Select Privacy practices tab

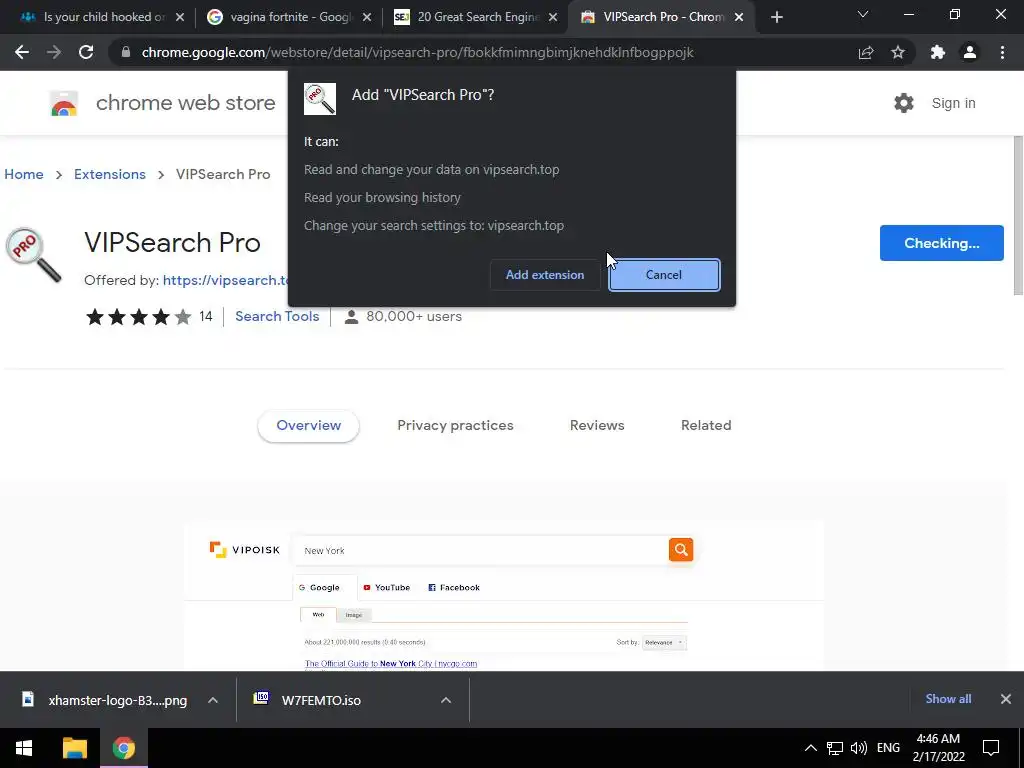pos(455,425)
